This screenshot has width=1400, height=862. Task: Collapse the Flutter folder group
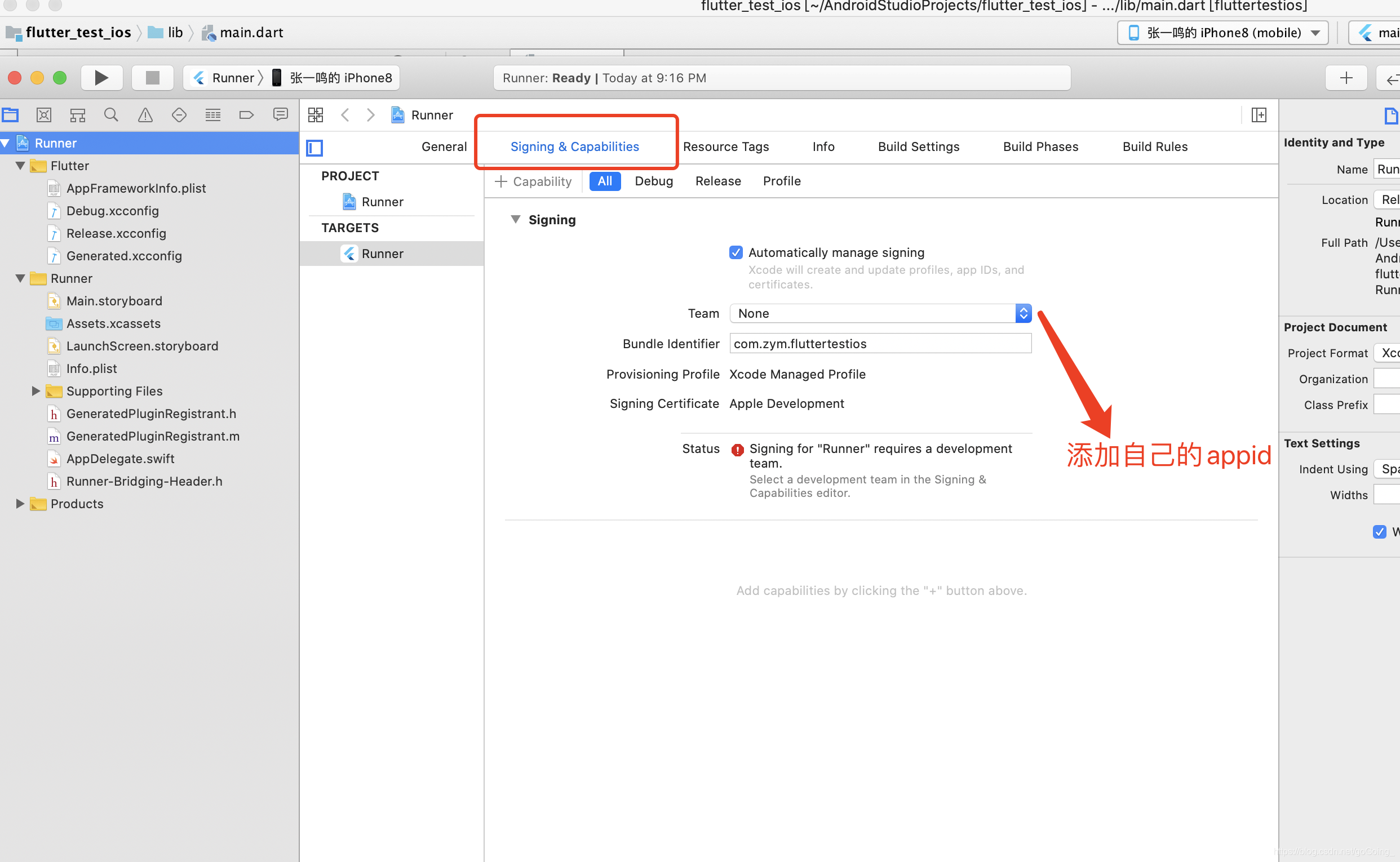pos(20,166)
